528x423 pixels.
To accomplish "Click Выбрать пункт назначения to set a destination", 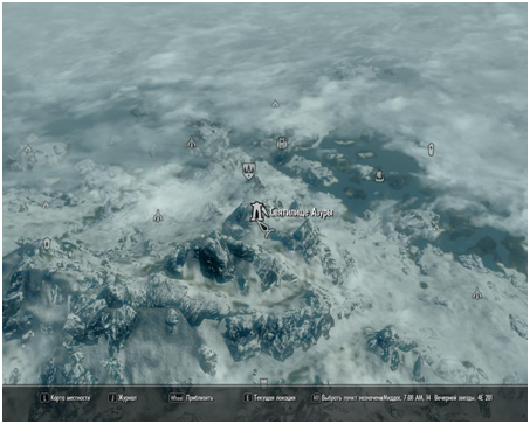I will [347, 398].
